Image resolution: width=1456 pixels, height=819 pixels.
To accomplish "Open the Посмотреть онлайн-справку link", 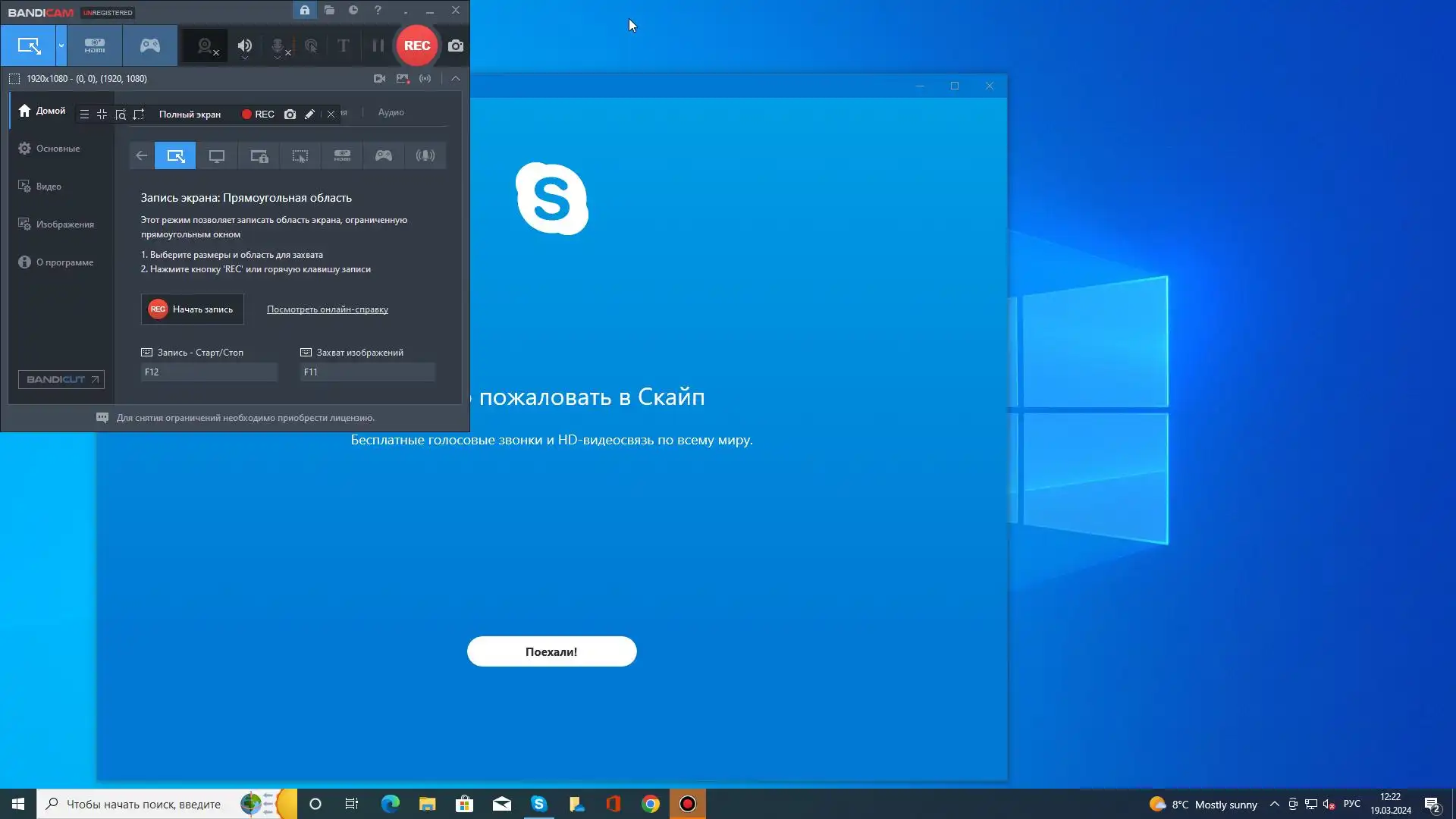I will 327,309.
